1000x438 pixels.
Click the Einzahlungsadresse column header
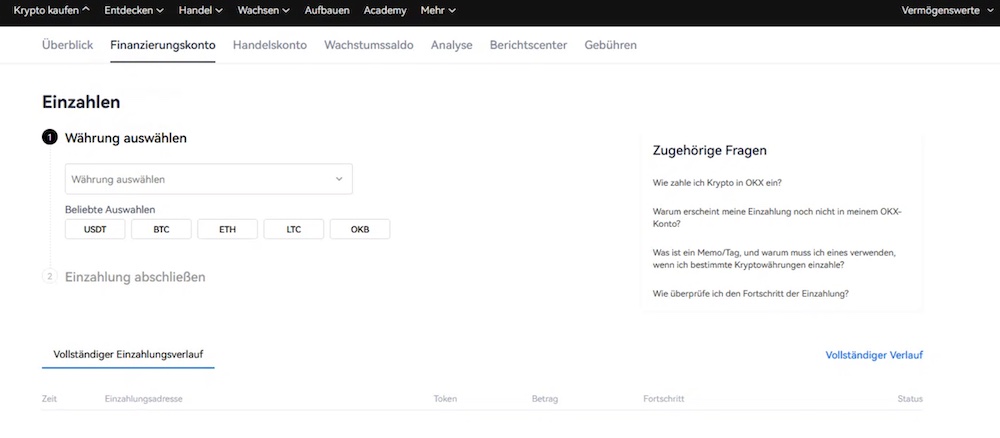(x=143, y=399)
